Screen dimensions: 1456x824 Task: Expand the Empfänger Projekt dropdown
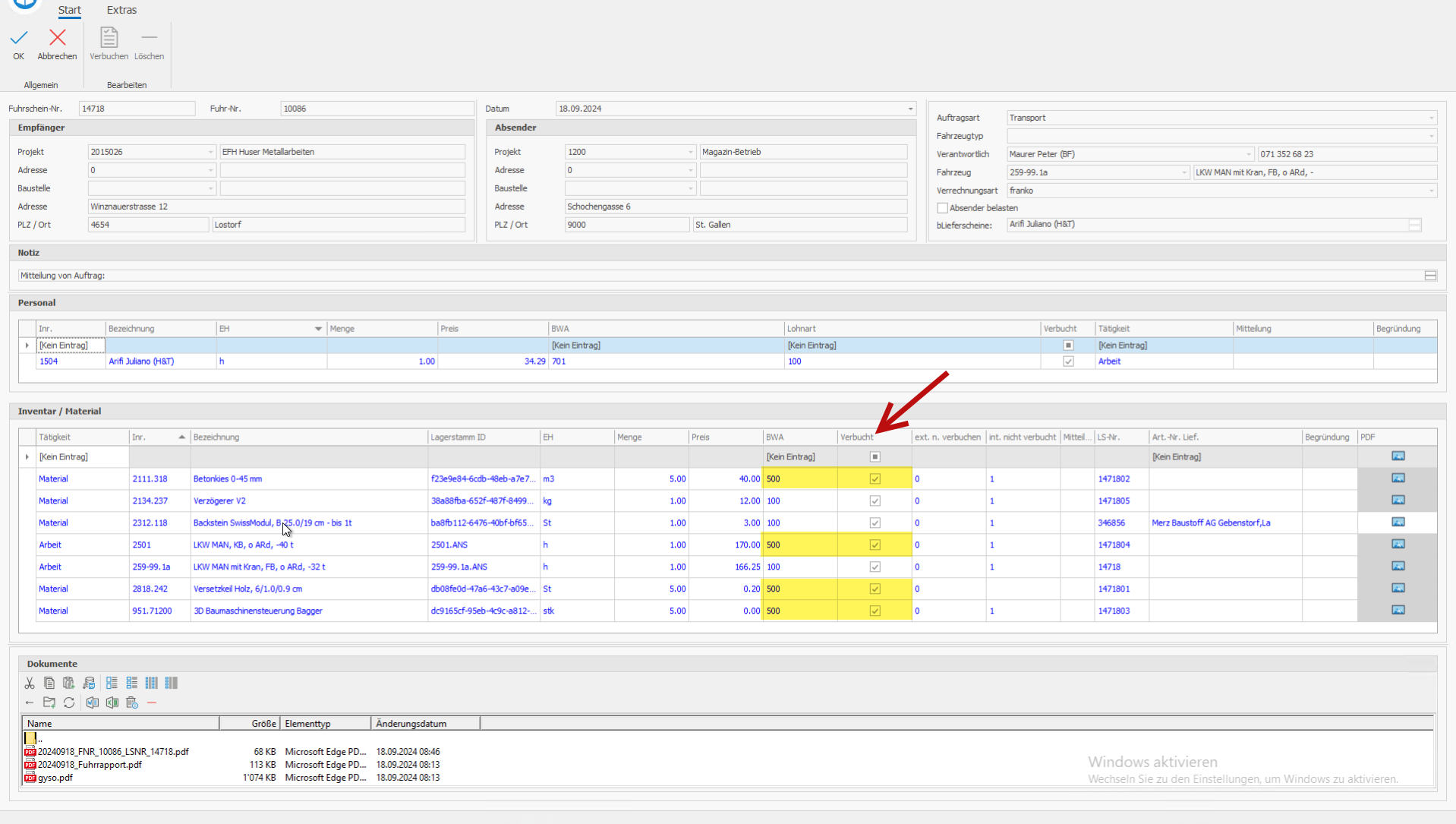point(210,152)
